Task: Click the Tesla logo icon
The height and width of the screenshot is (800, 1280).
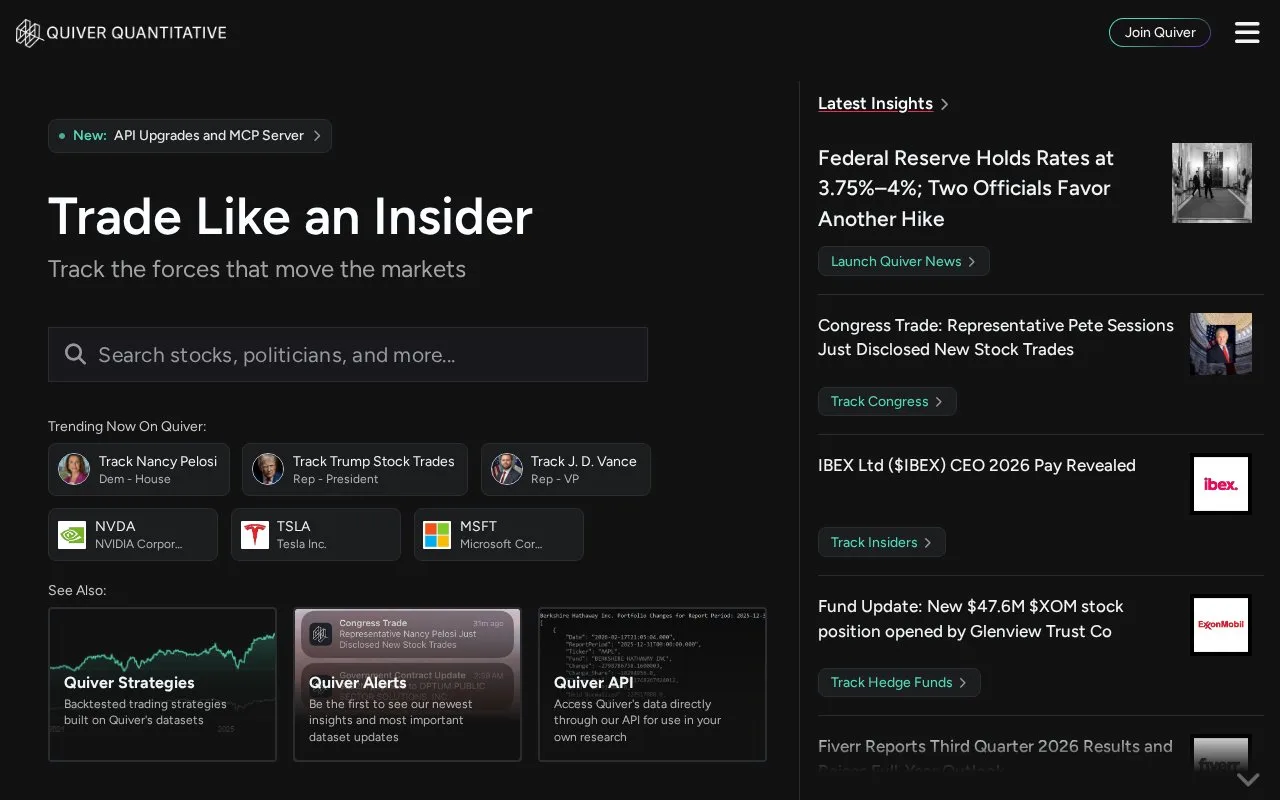Action: point(255,535)
